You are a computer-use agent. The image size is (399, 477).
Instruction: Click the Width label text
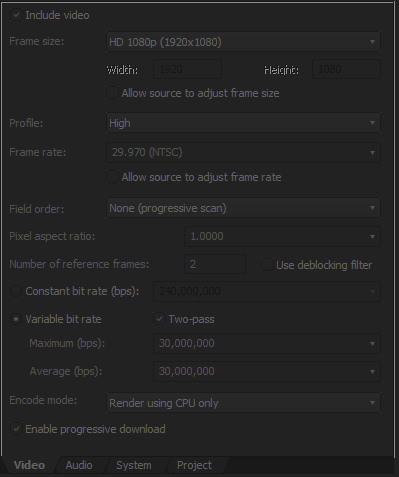point(122,70)
